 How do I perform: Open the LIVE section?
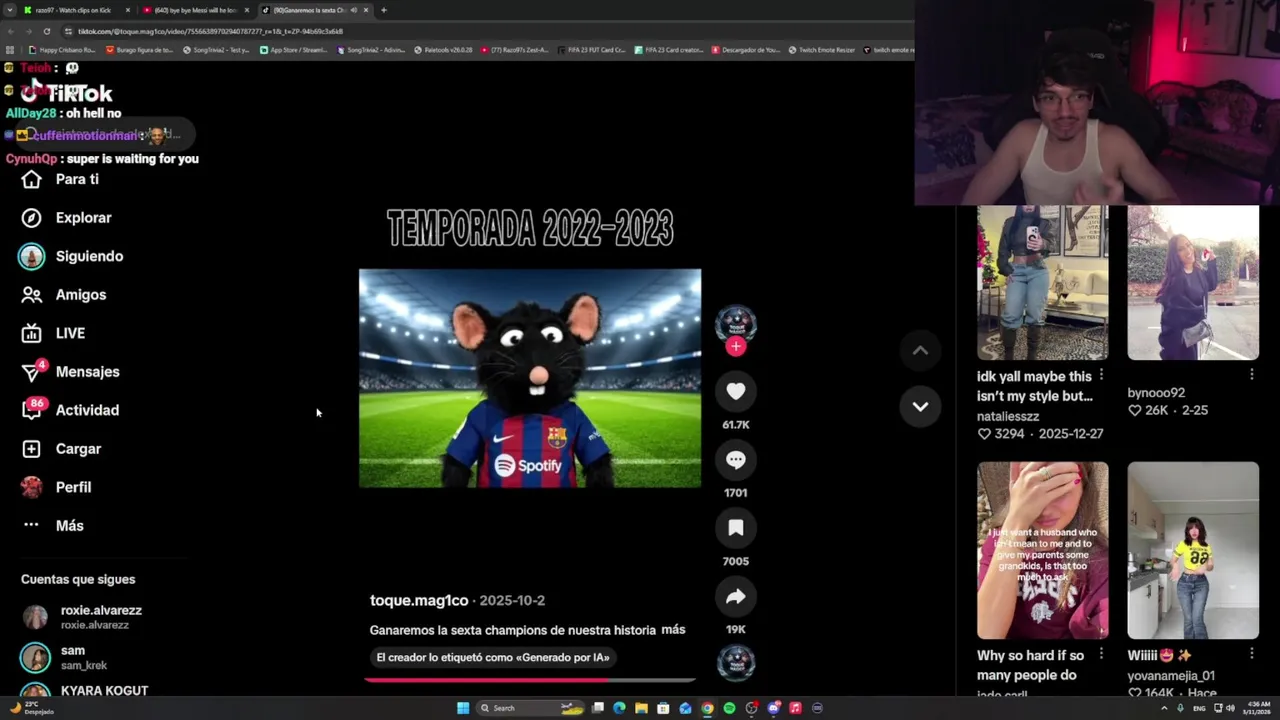coord(53,333)
